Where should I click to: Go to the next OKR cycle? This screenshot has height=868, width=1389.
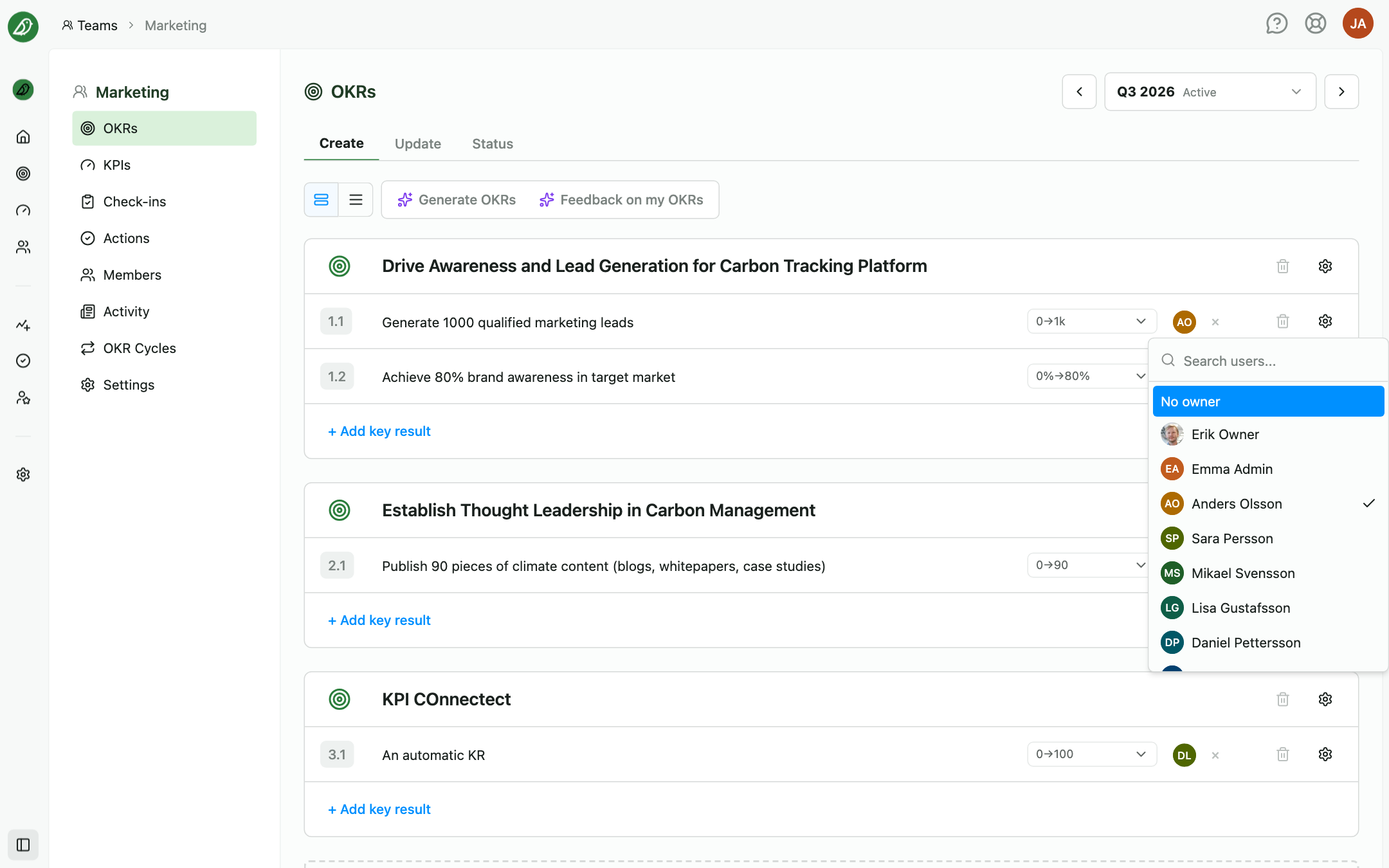coord(1341,92)
